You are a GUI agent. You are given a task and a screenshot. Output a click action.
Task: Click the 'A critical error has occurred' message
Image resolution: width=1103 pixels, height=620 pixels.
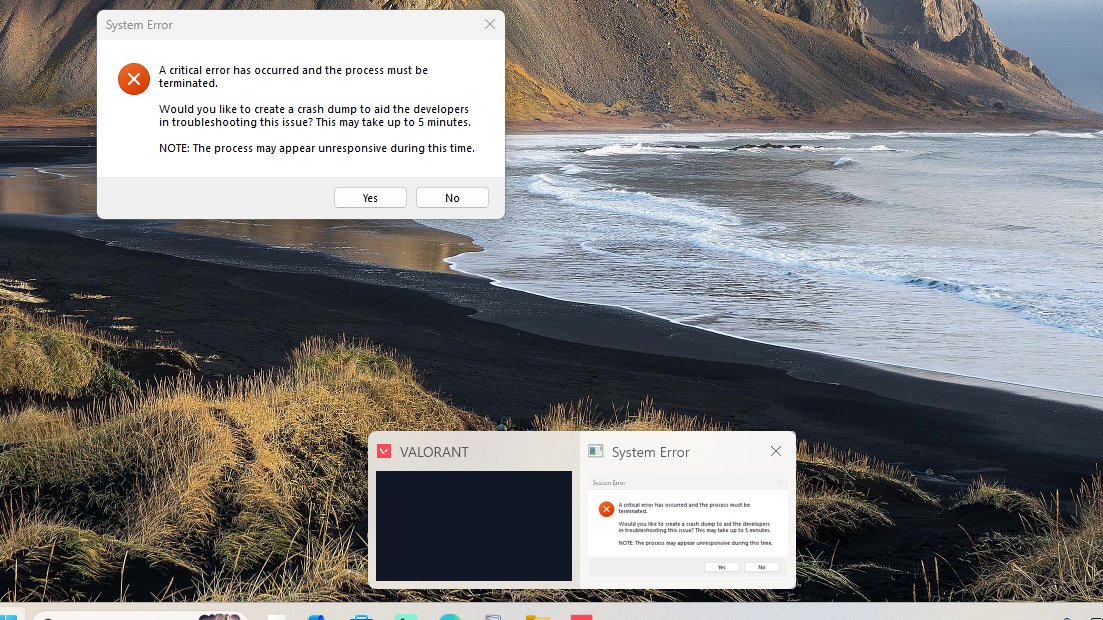tap(293, 76)
